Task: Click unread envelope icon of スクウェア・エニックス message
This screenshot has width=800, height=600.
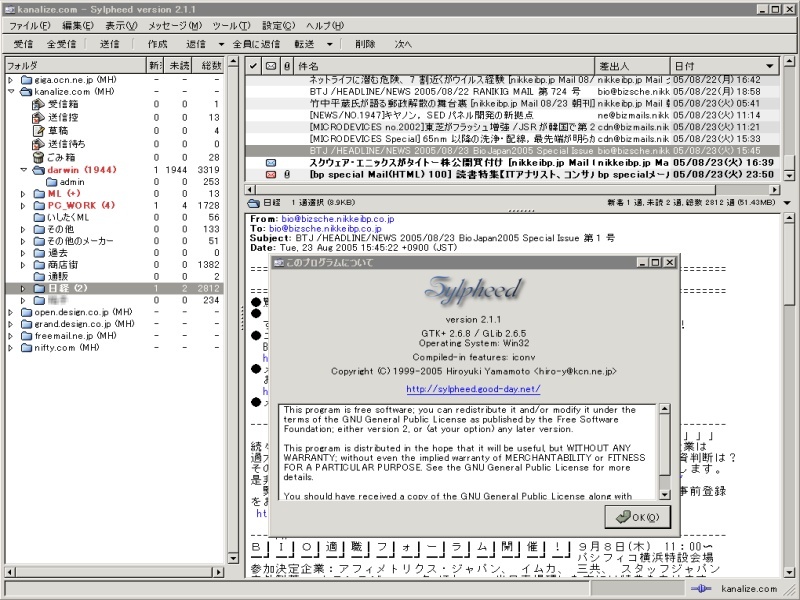Action: point(271,163)
